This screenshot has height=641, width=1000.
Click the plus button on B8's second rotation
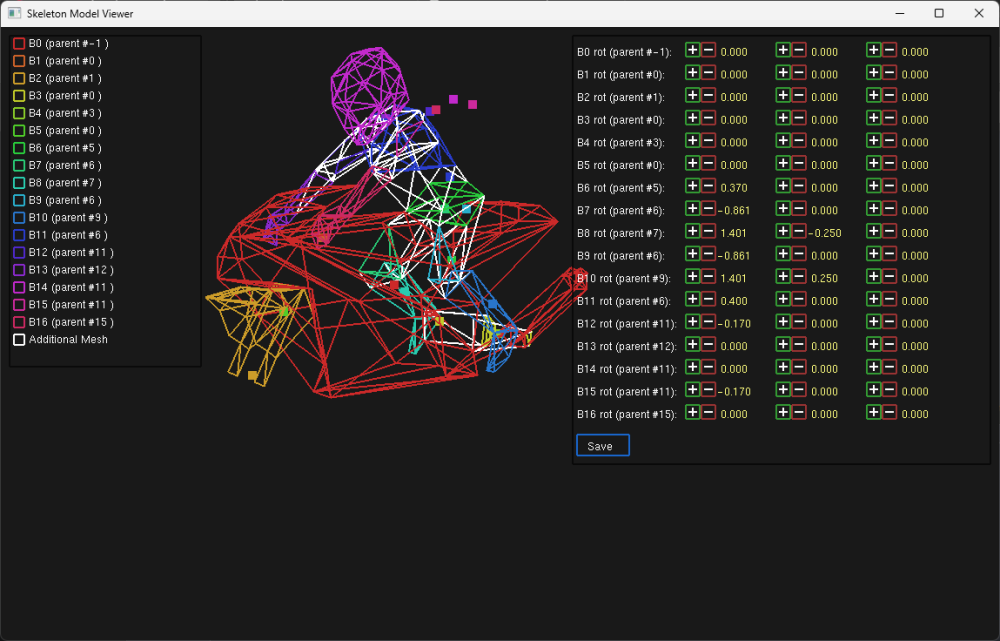[782, 232]
